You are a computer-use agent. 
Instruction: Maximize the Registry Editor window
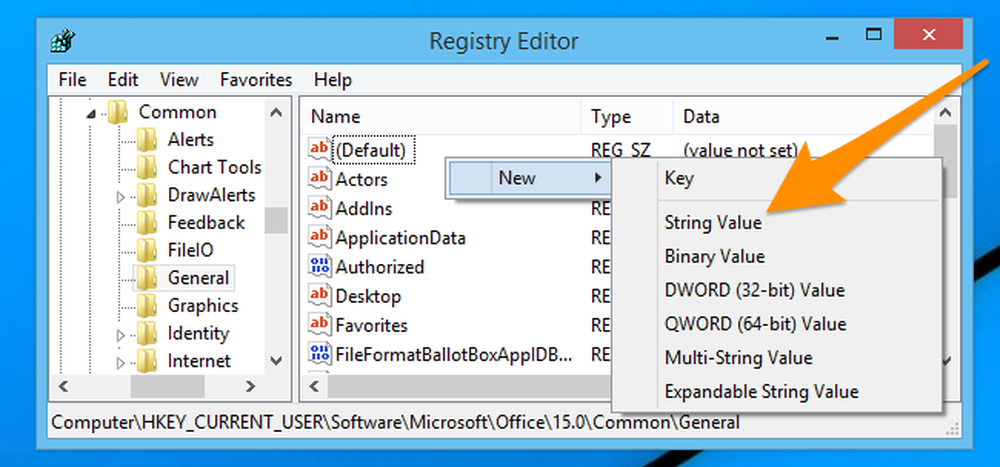[x=873, y=34]
